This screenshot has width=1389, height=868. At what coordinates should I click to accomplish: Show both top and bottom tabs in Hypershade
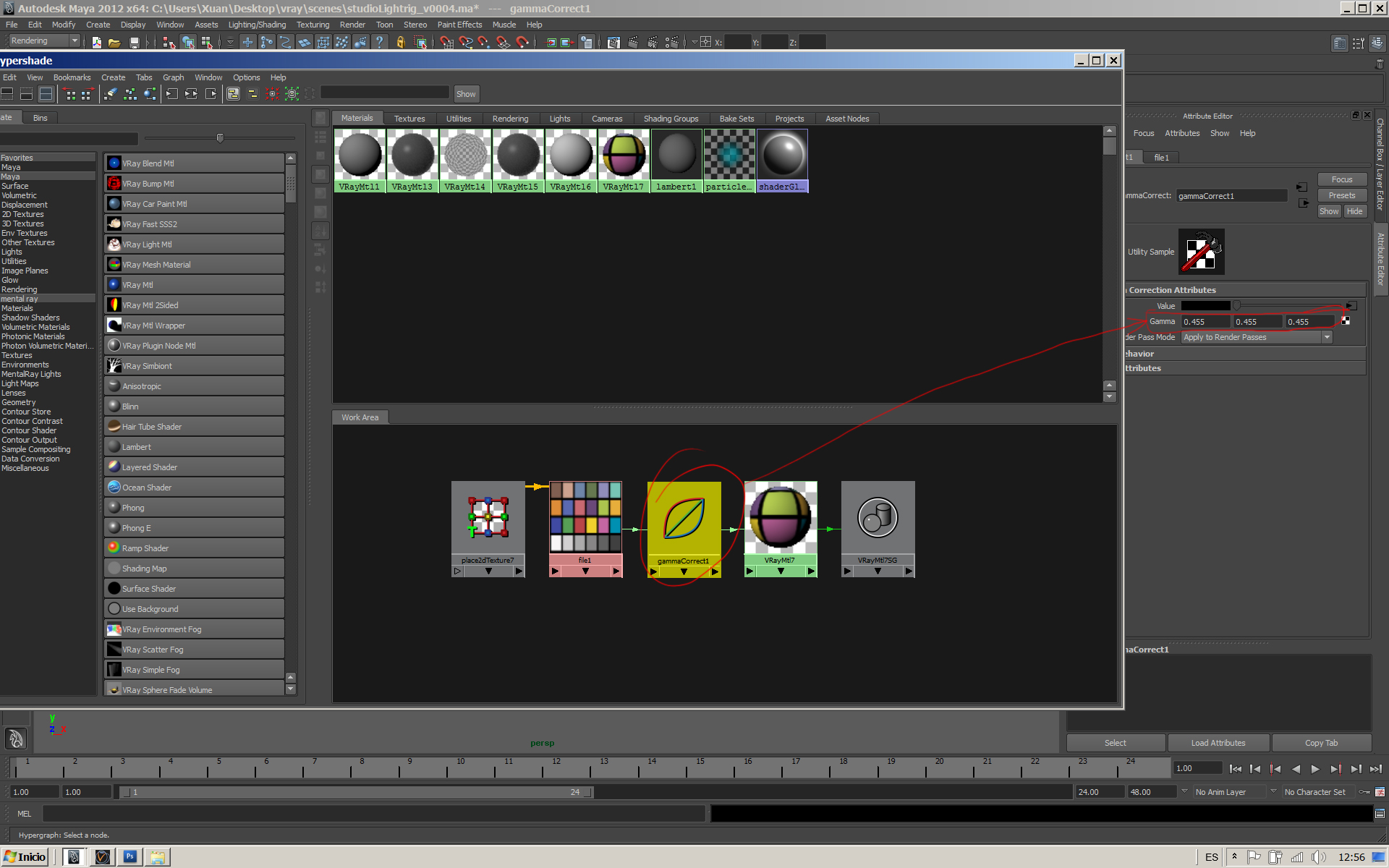(x=46, y=94)
